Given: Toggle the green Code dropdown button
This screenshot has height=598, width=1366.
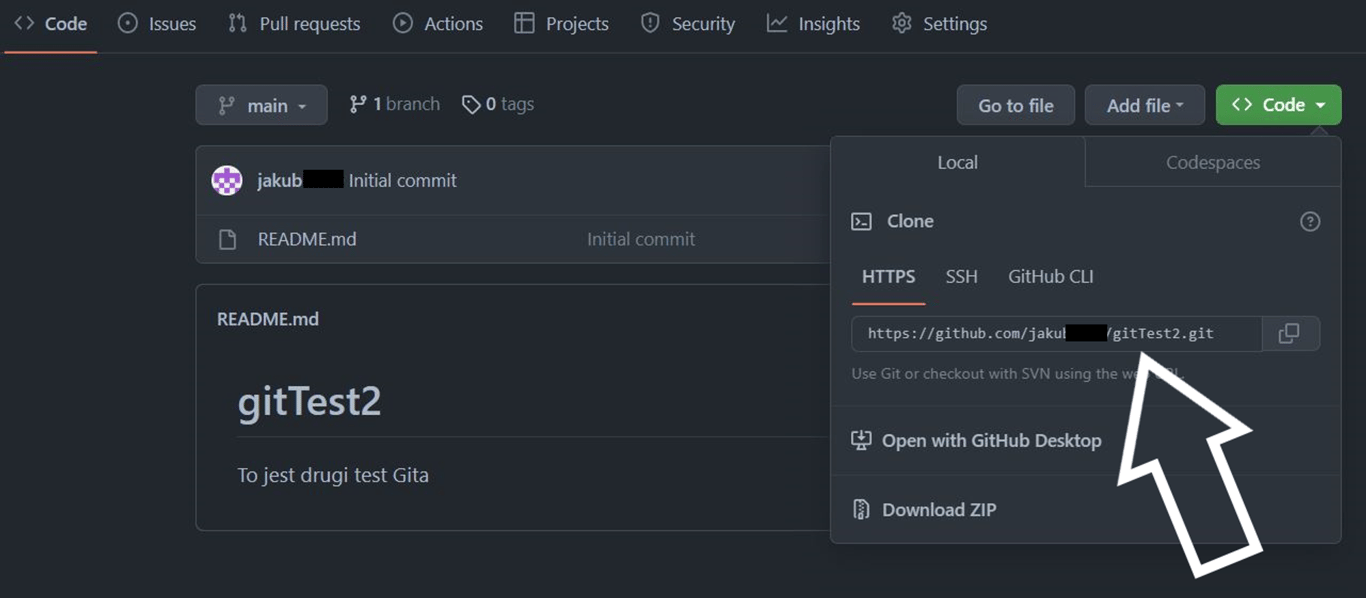Looking at the screenshot, I should point(1279,105).
